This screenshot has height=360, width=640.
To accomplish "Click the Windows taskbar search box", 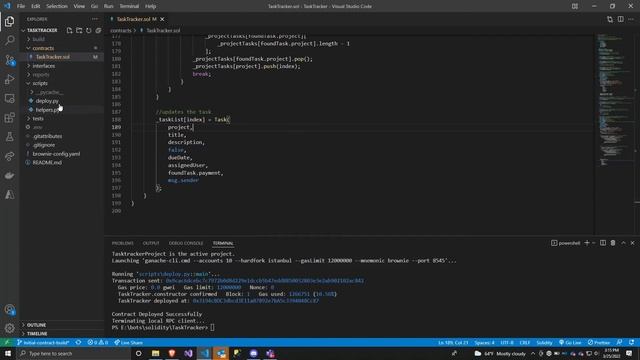I will pos(73,353).
